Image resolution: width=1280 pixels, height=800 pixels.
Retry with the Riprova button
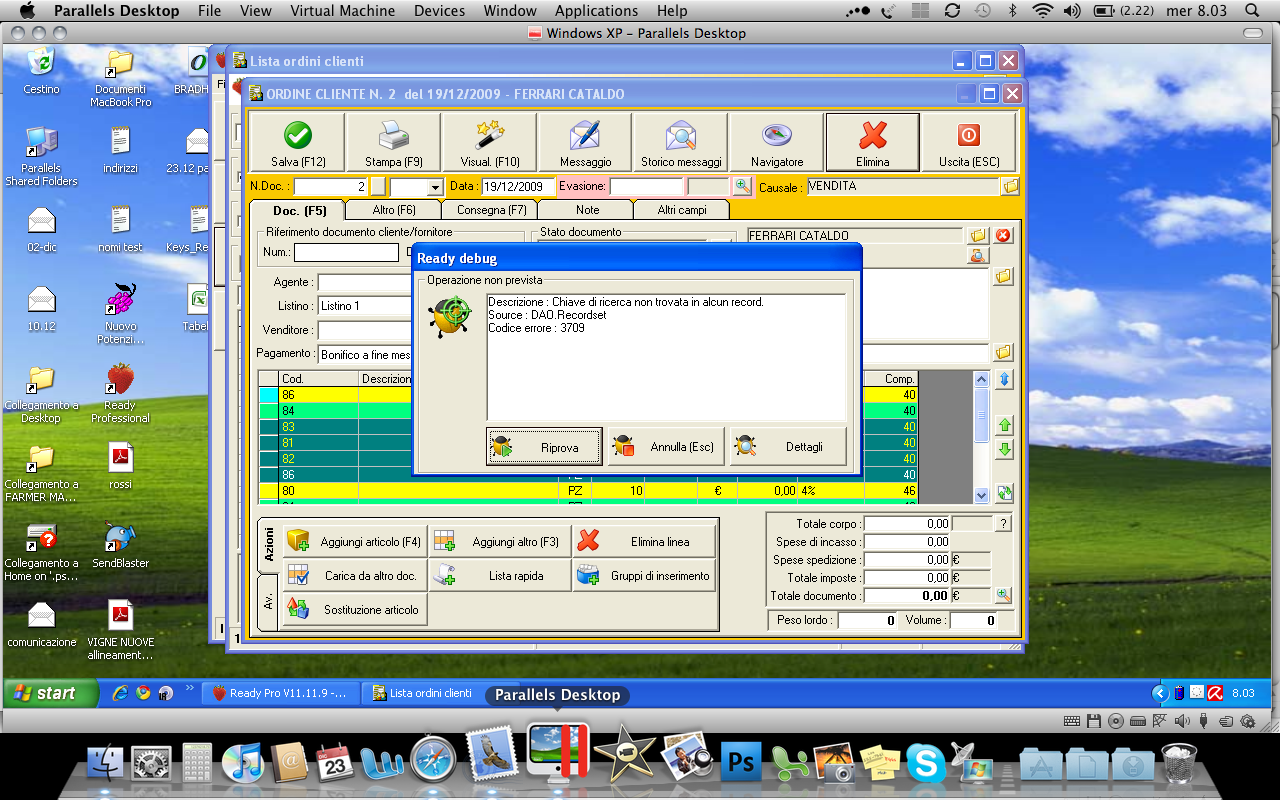pos(545,447)
